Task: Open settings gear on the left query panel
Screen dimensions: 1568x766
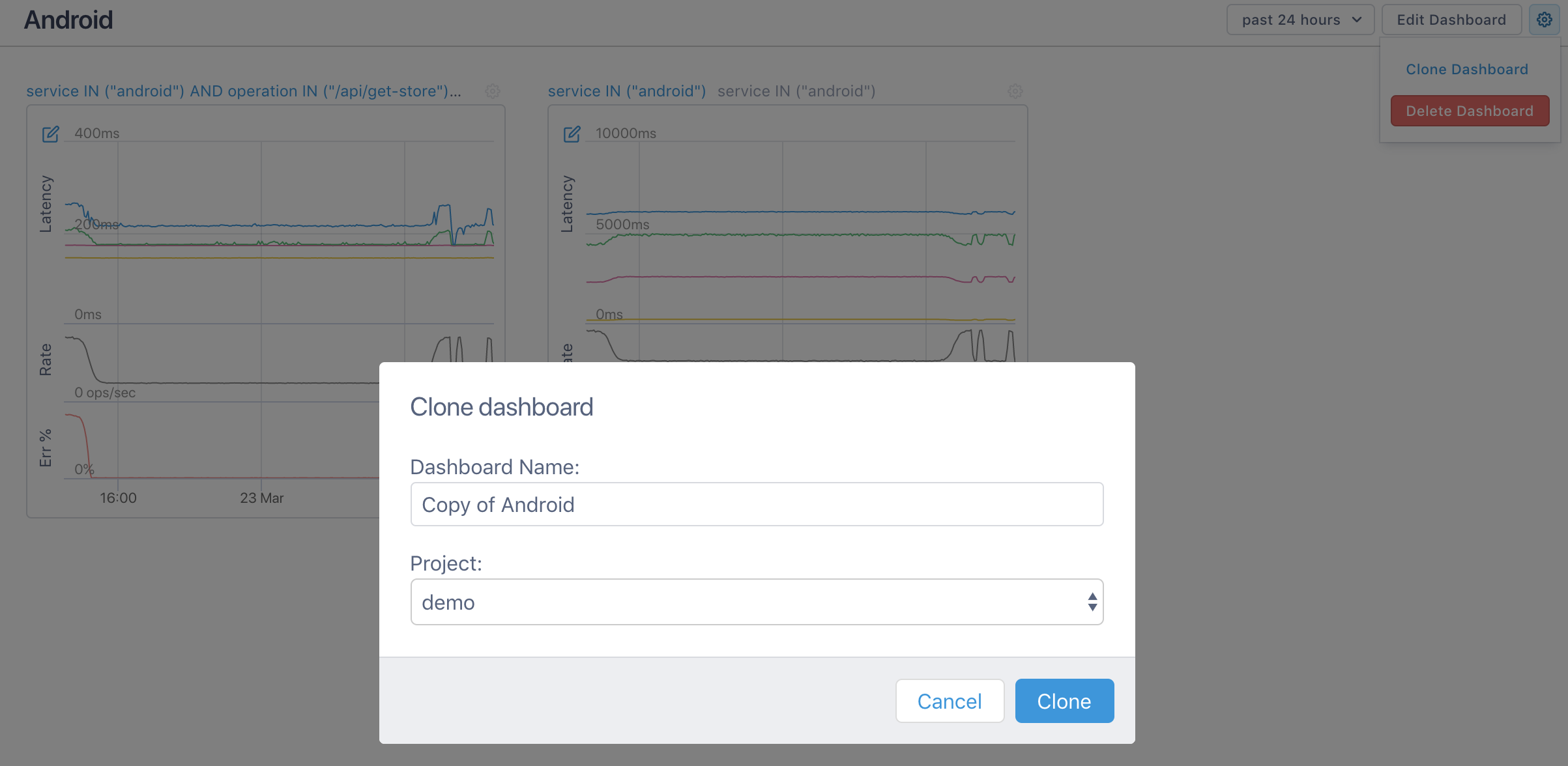Action: [493, 91]
